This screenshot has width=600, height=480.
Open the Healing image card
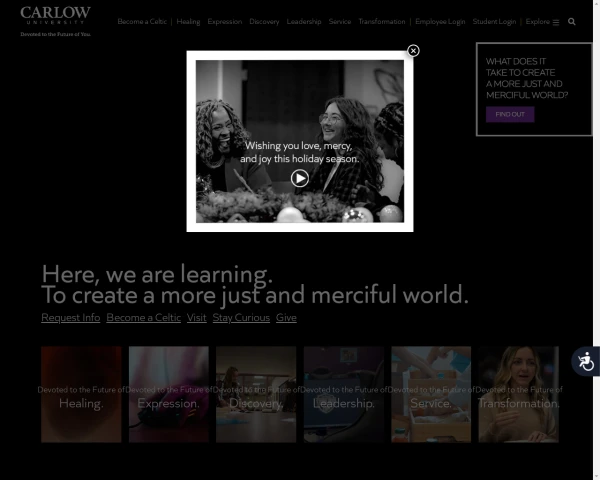(81, 394)
